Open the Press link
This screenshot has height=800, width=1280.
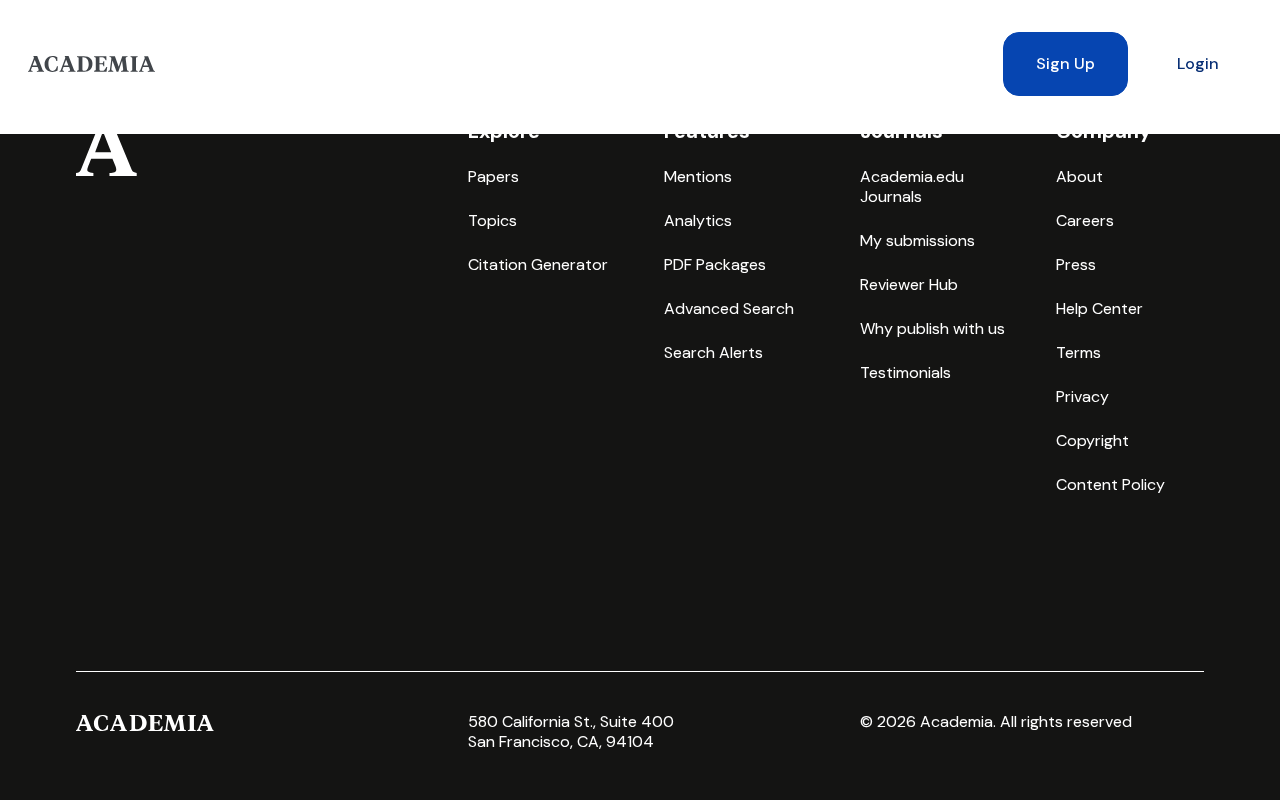click(1076, 265)
